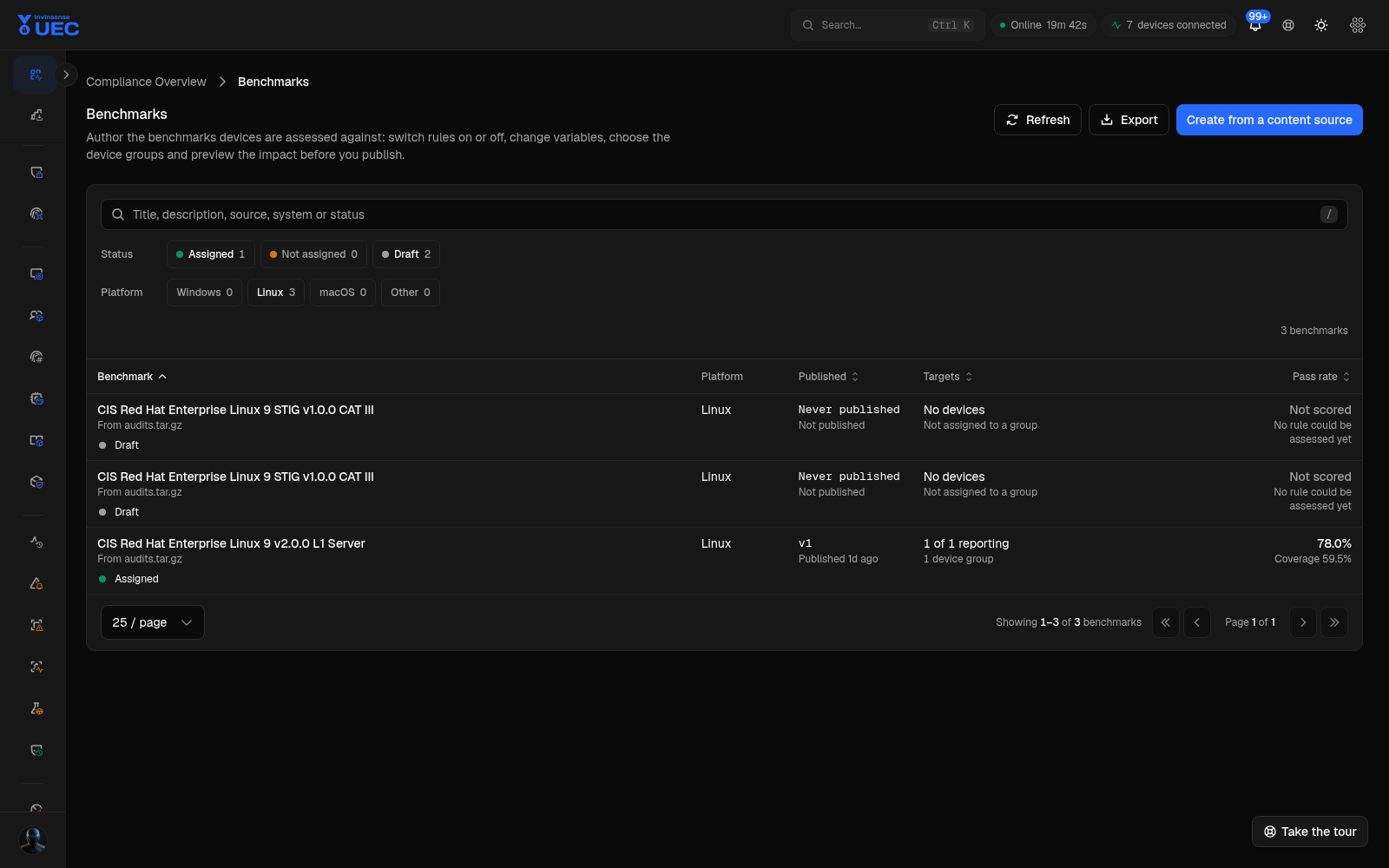
Task: Click the scan with pulse sidebar icon
Action: 36,667
